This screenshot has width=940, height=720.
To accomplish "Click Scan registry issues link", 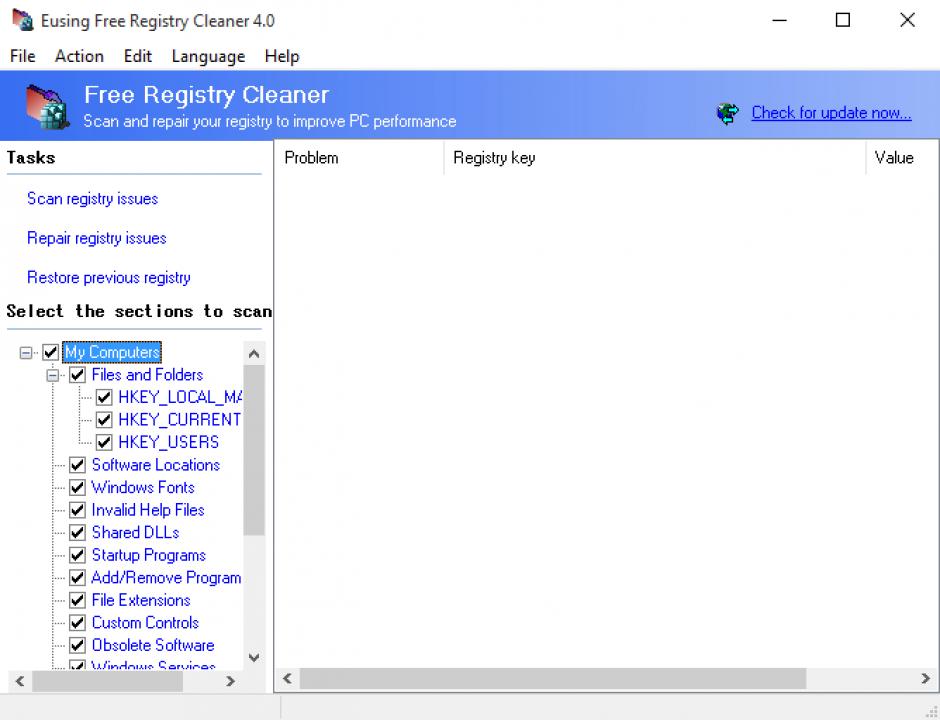I will coord(92,199).
